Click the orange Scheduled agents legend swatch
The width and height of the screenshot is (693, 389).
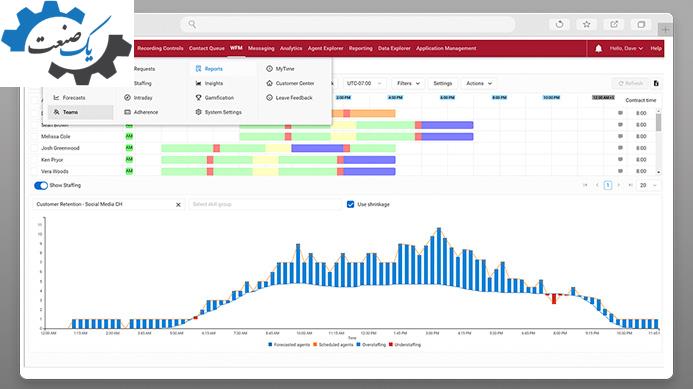[x=315, y=344]
